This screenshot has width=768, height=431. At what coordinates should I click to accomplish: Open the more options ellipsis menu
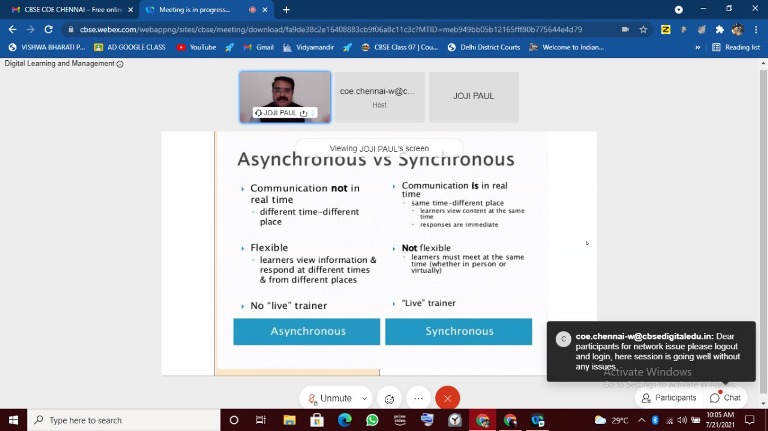pos(418,398)
